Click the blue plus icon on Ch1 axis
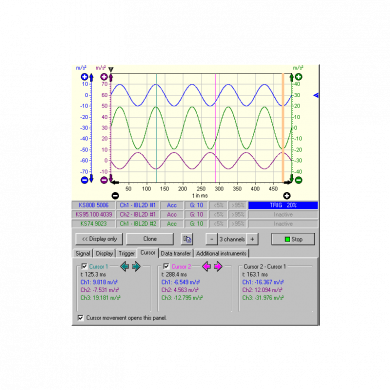The width and height of the screenshot is (390, 390). pyautogui.click(x=85, y=77)
